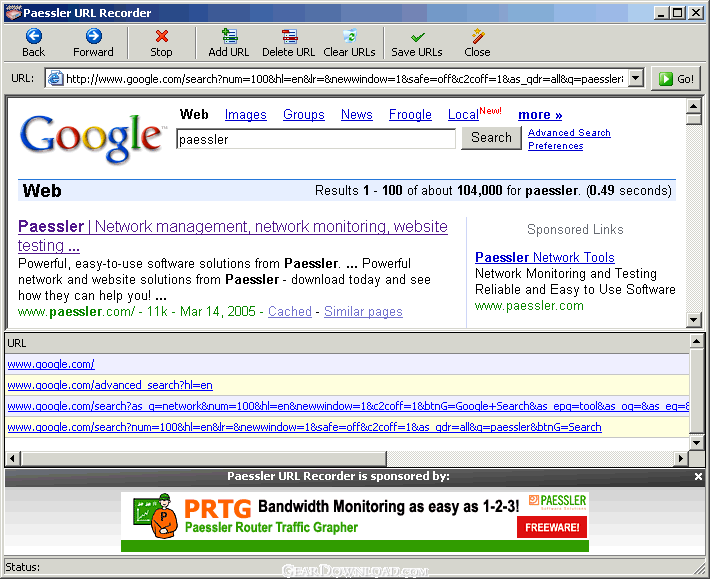Click the Status: label in status bar
This screenshot has height=579, width=710.
(x=22, y=567)
